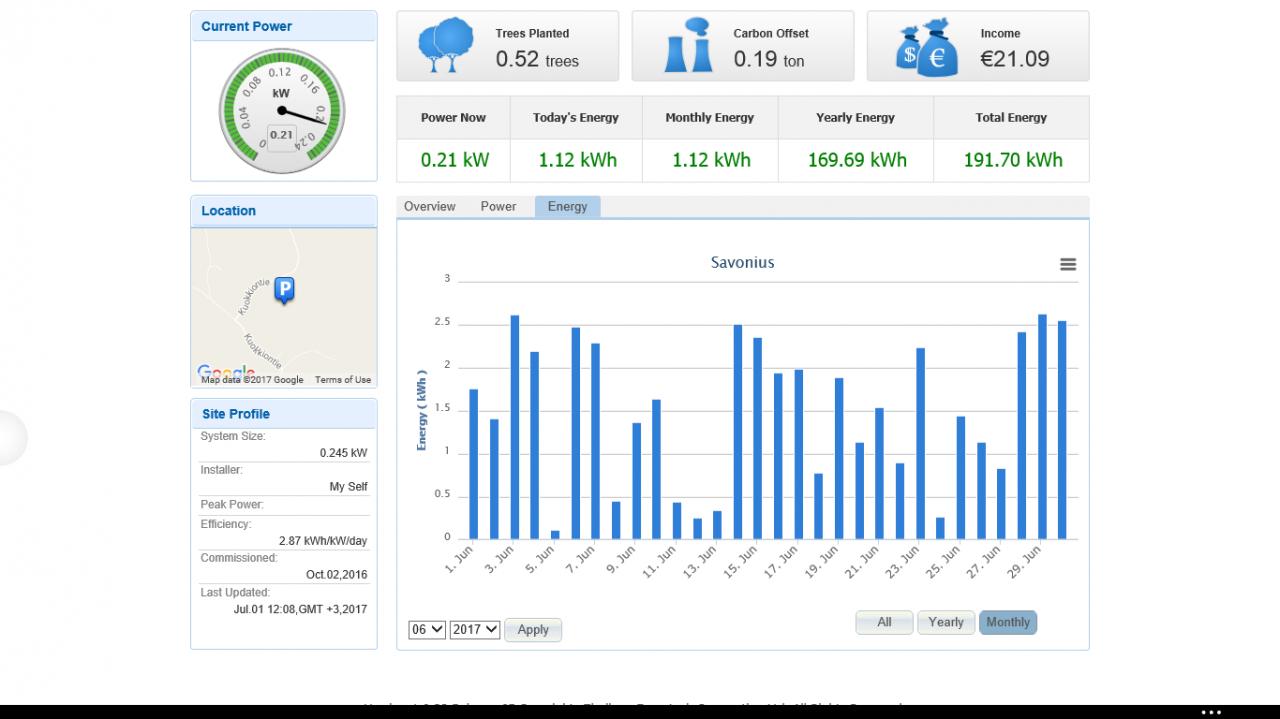Click the Jul.01 12:08 last updated timestamp
The image size is (1280, 719).
click(x=300, y=609)
